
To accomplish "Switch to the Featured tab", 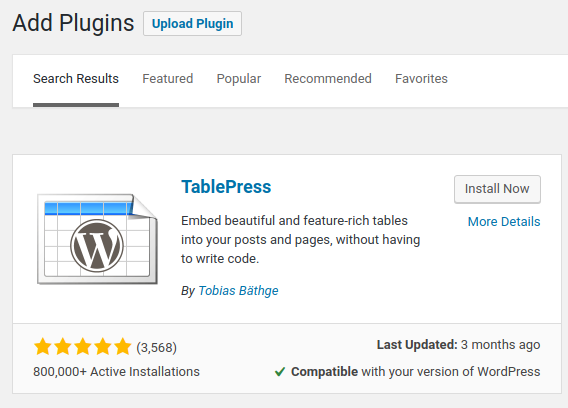I will pyautogui.click(x=168, y=79).
